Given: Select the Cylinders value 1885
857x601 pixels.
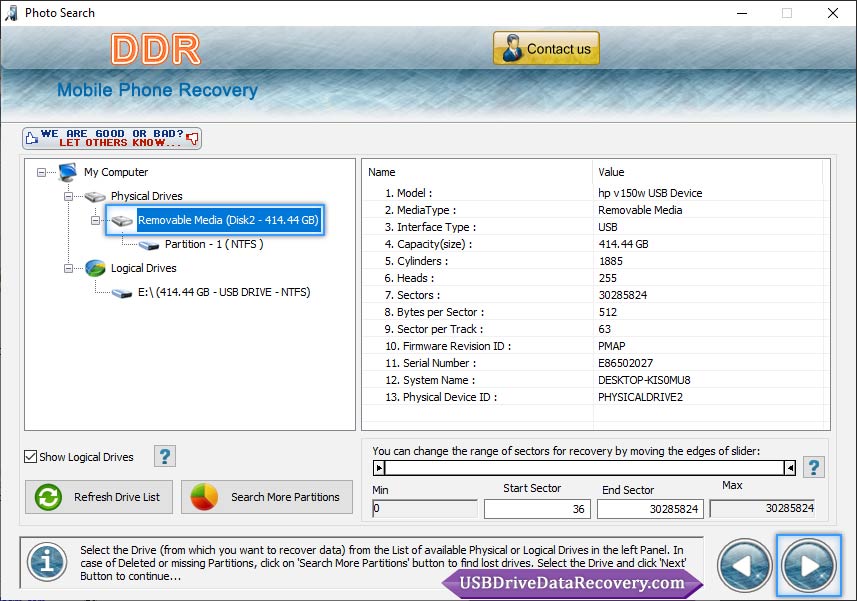Looking at the screenshot, I should (611, 261).
